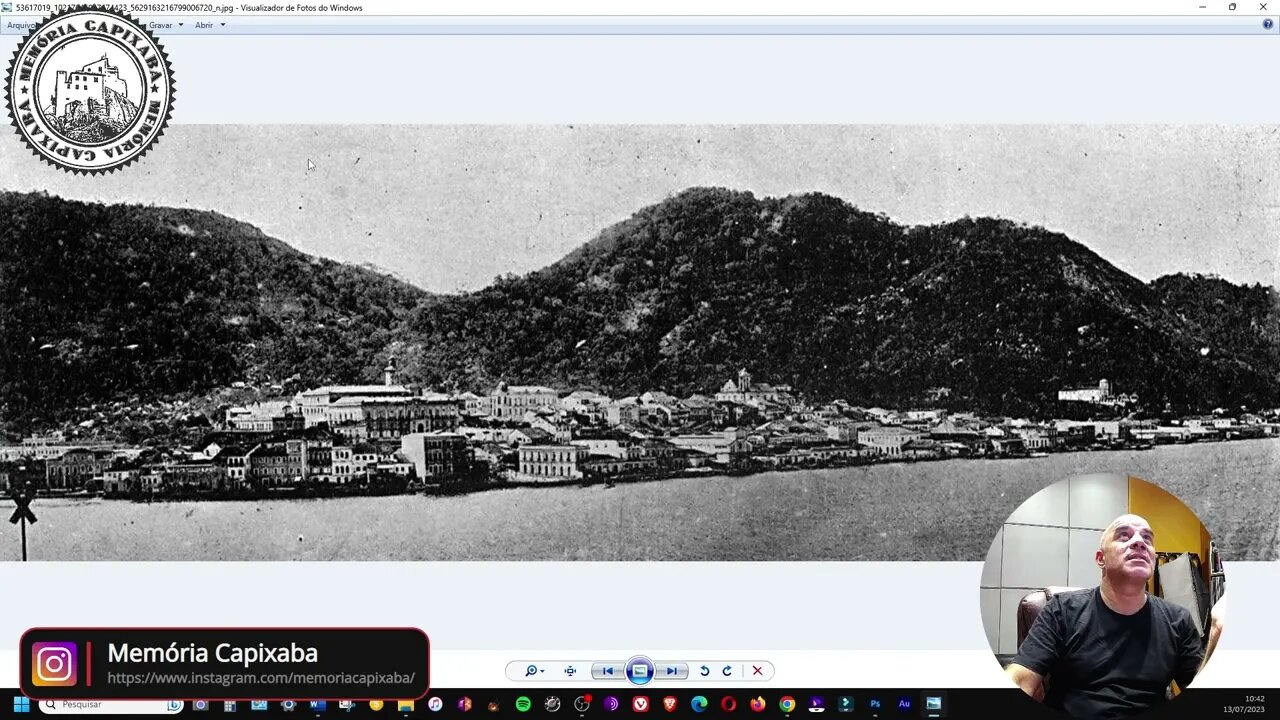Image resolution: width=1280 pixels, height=720 pixels.
Task: Rotate the photo clockwise
Action: click(x=727, y=671)
